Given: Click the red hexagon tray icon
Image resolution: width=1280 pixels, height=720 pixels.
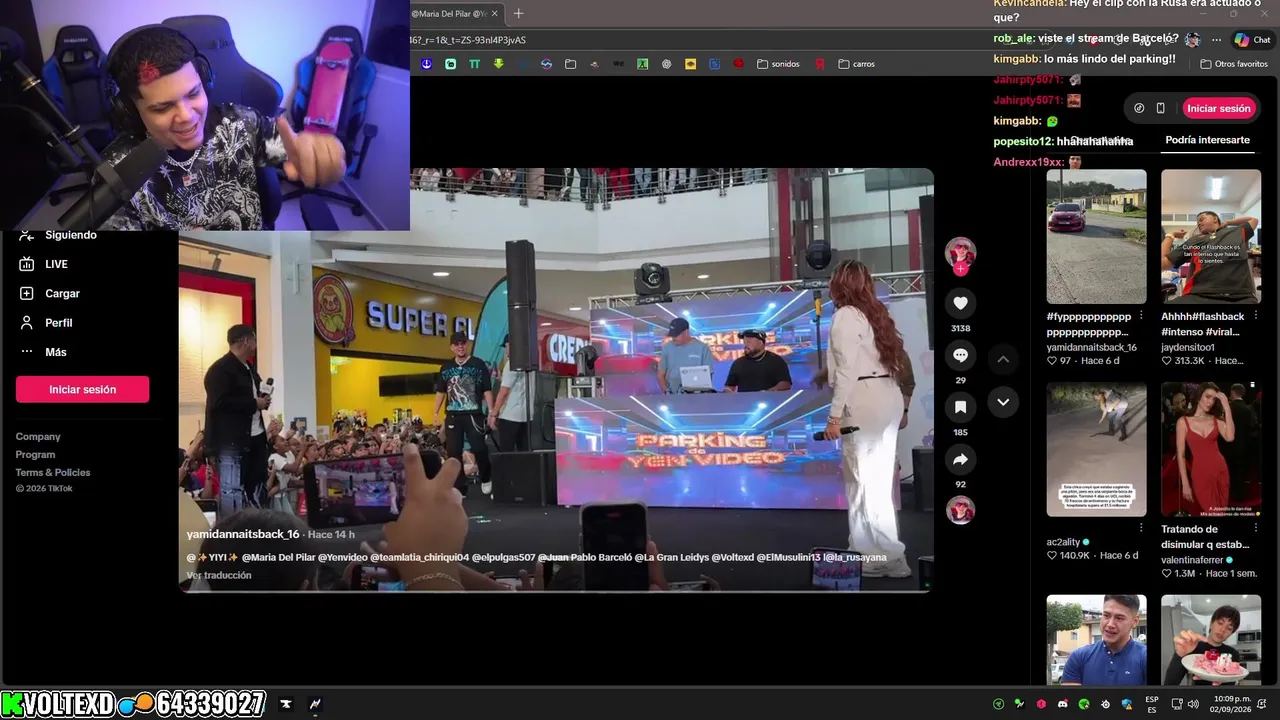Looking at the screenshot, I should 1041,704.
